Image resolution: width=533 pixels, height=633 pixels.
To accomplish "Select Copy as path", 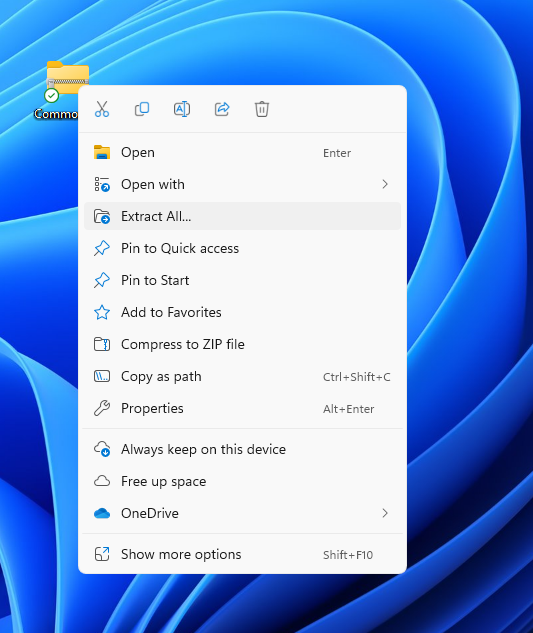I will point(242,376).
